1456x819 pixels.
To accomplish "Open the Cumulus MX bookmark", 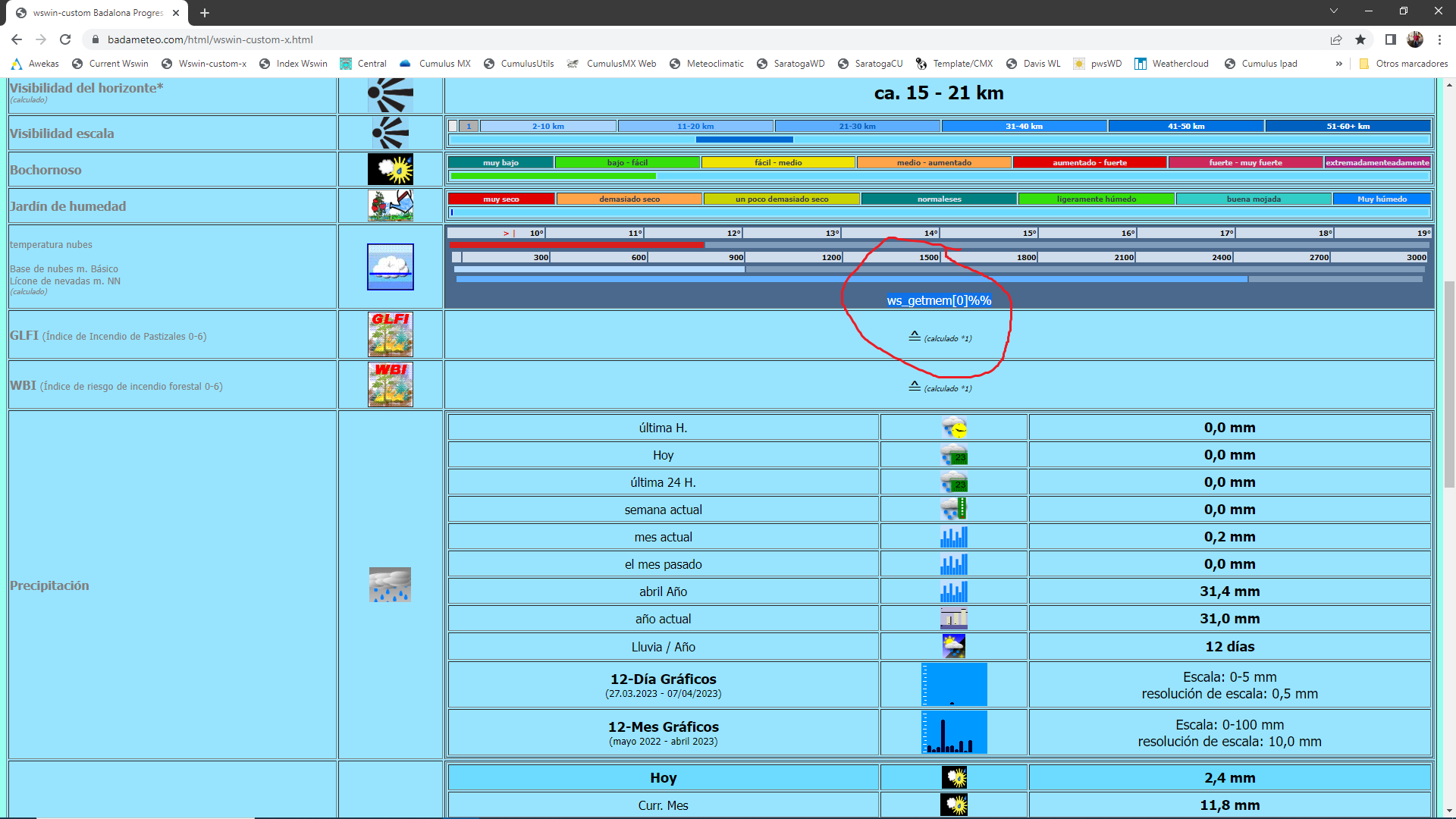I will (435, 64).
